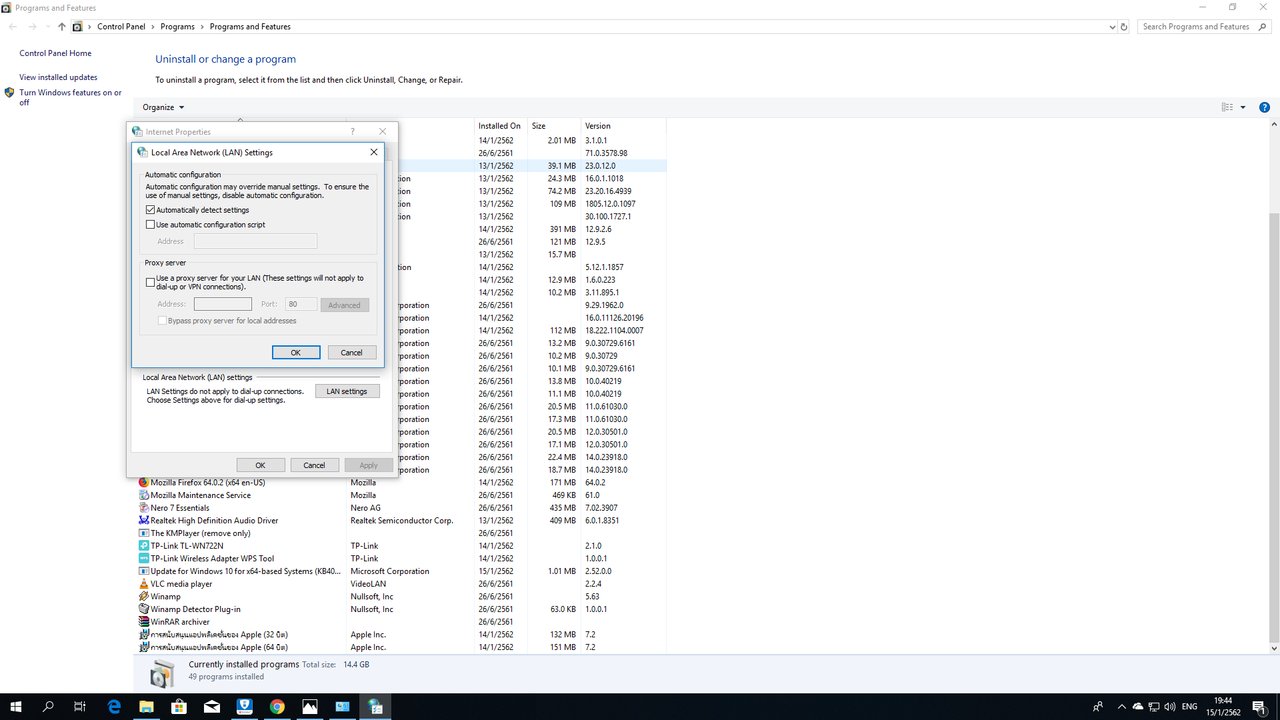Click the blue Help question mark icon
The image size is (1280, 720).
(1264, 107)
